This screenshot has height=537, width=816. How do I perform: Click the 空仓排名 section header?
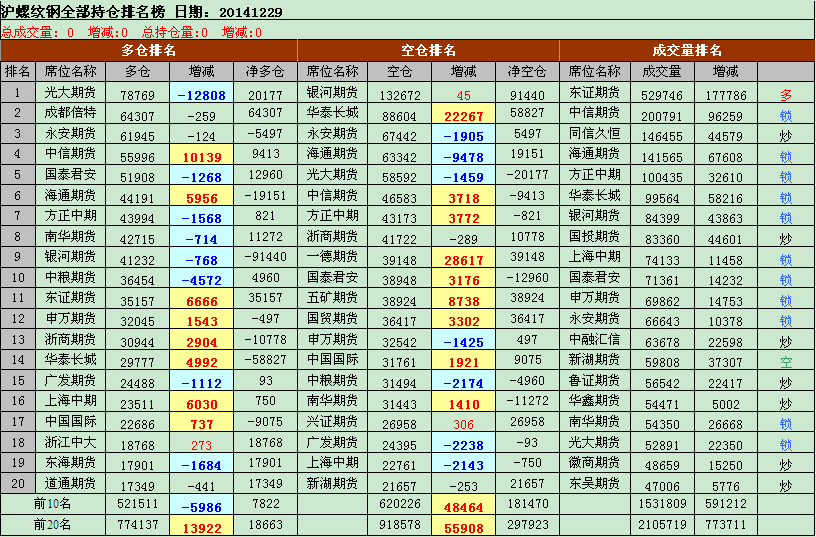428,50
